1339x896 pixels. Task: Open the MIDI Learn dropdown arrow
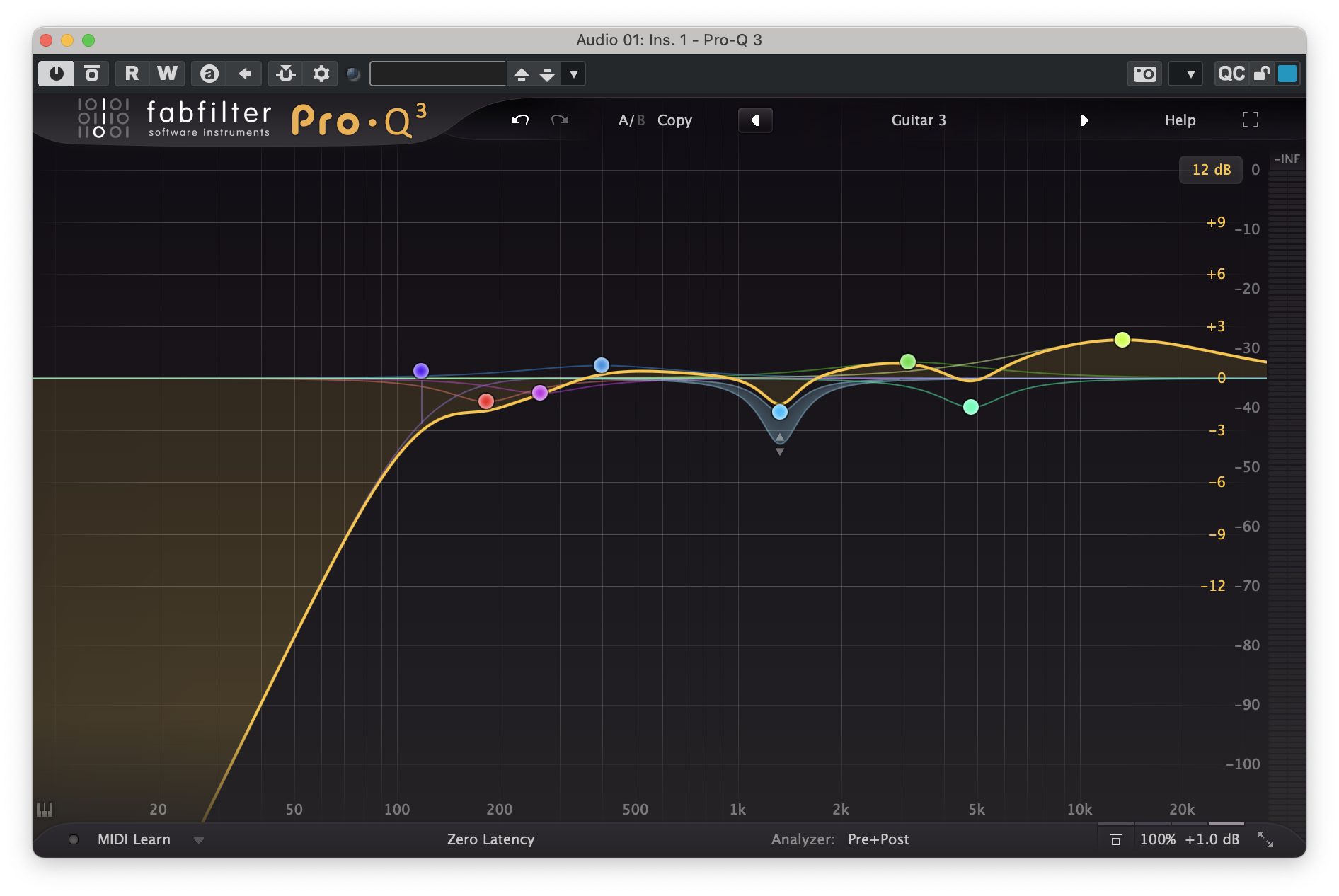[x=199, y=839]
